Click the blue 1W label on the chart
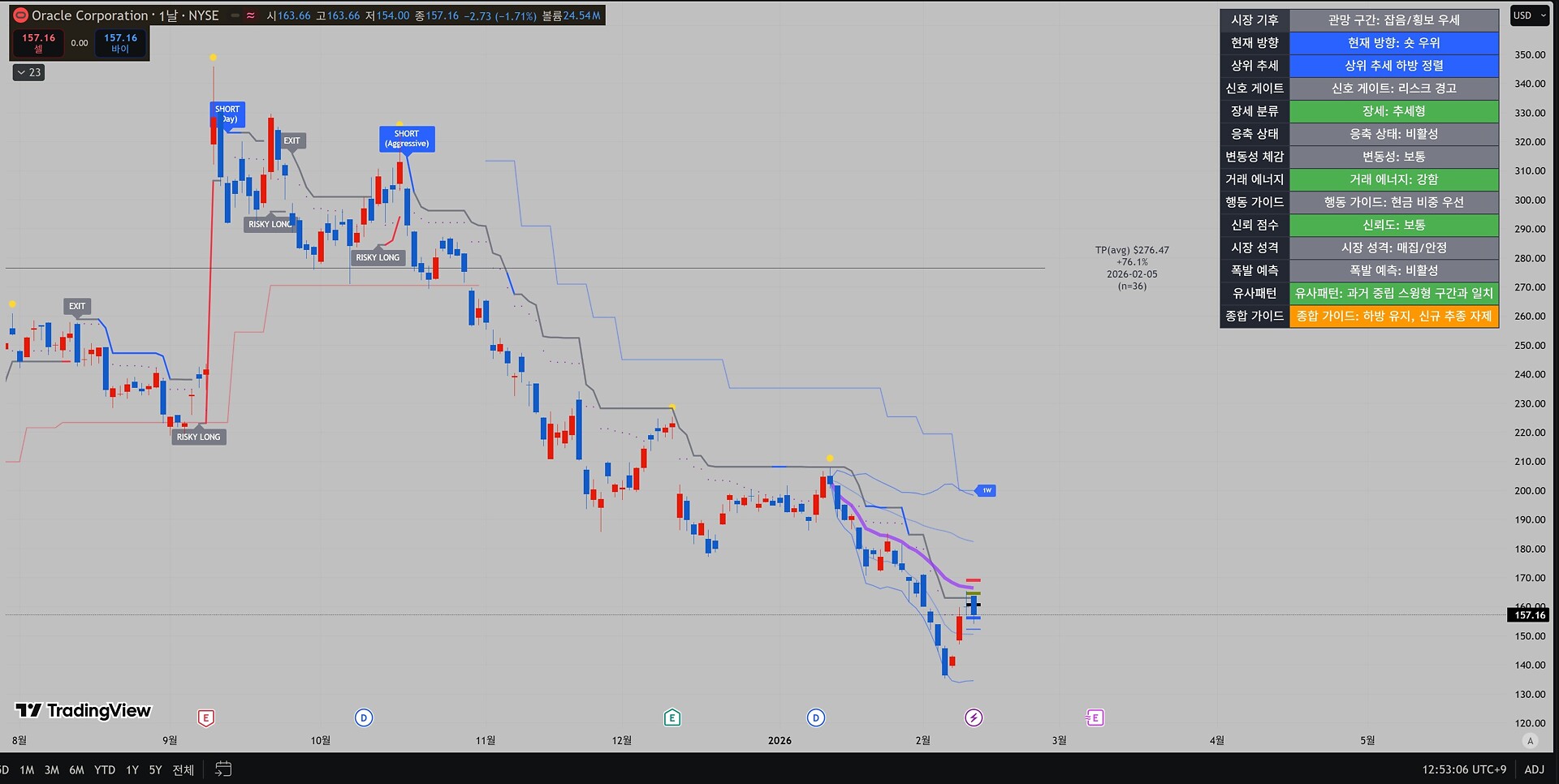Screen dimensions: 1559x784 tap(986, 490)
